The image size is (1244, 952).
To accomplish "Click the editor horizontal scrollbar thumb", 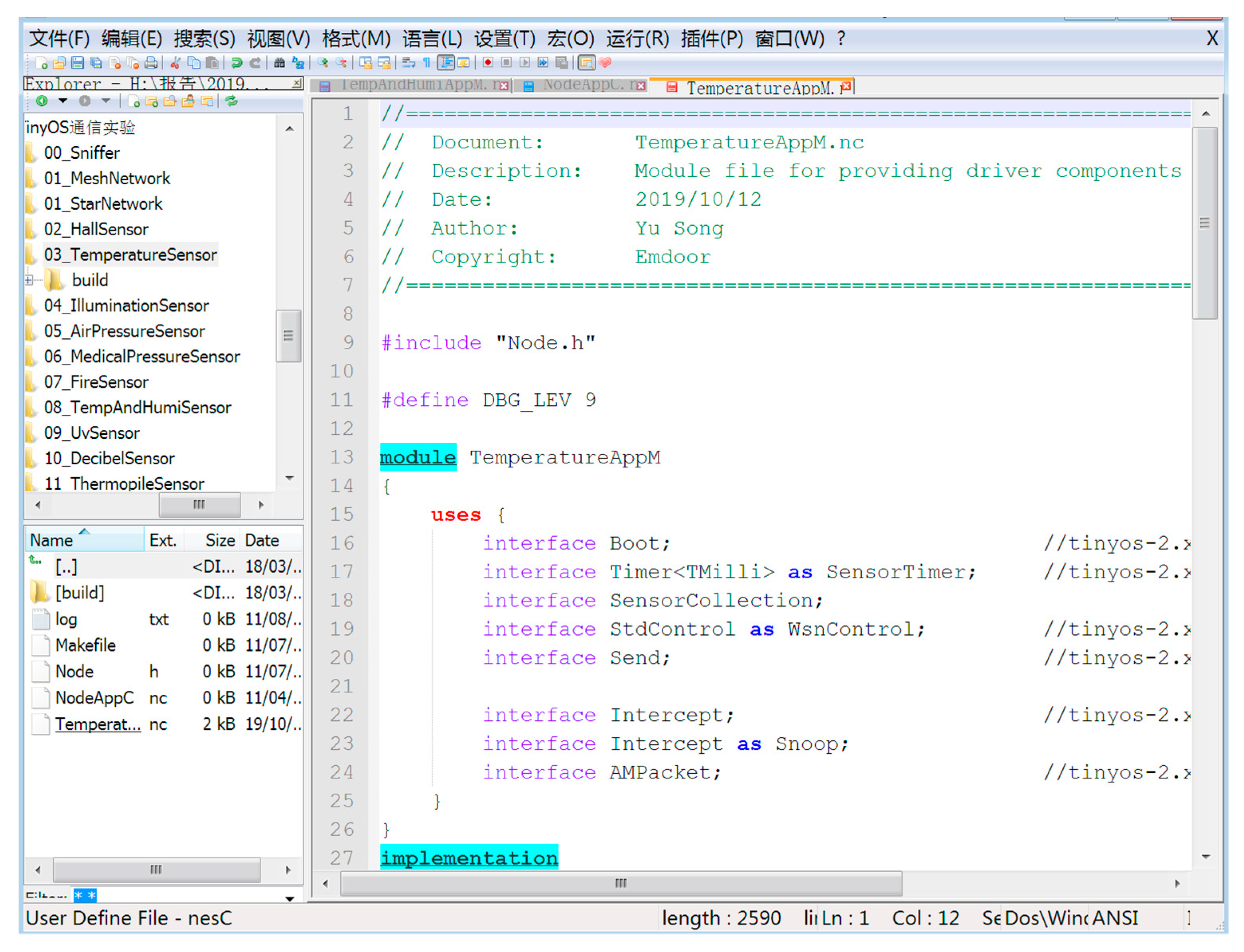I will coord(621,884).
